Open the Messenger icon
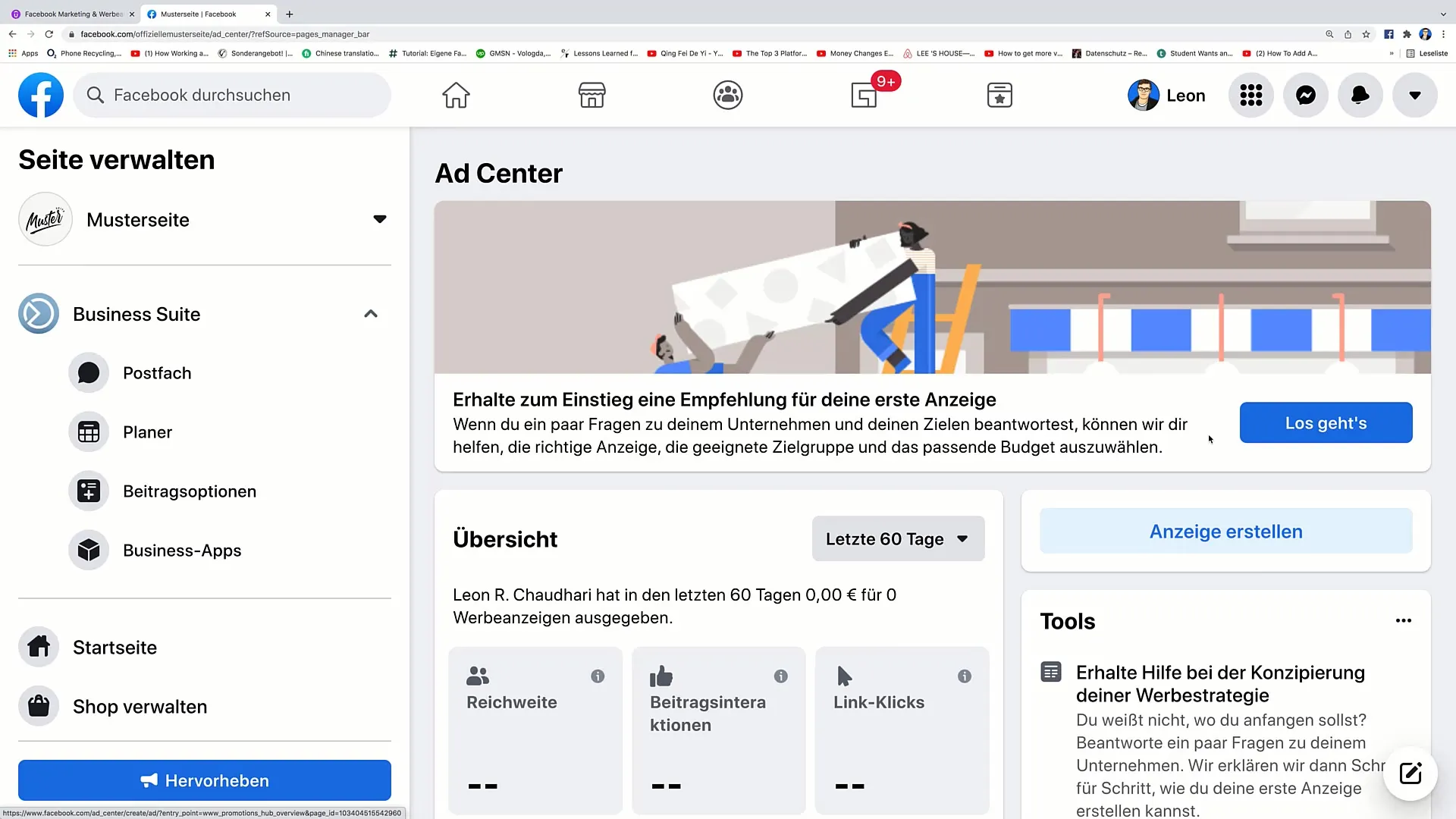1456x819 pixels. (x=1306, y=95)
